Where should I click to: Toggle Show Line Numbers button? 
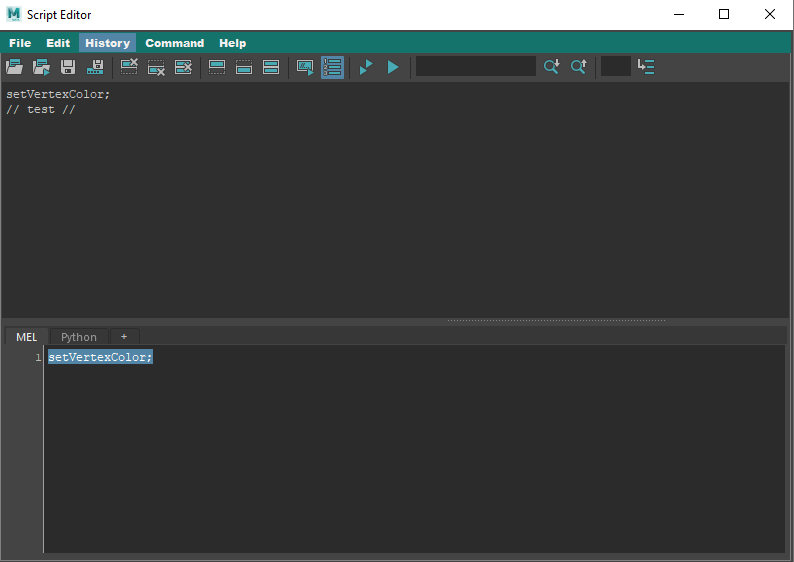click(x=333, y=67)
